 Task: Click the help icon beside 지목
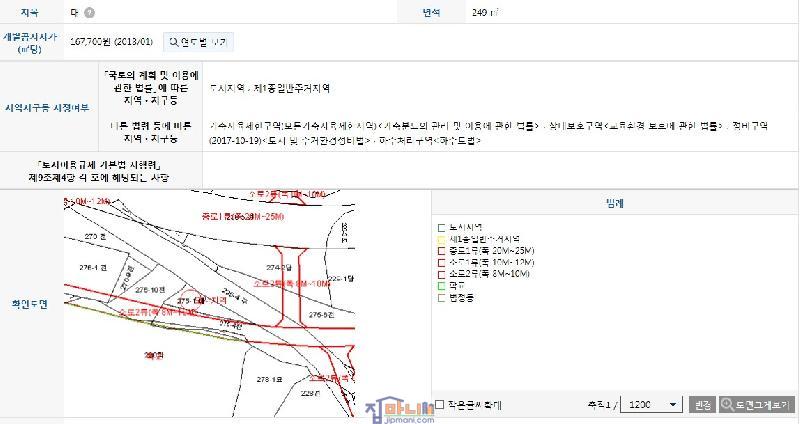(90, 13)
